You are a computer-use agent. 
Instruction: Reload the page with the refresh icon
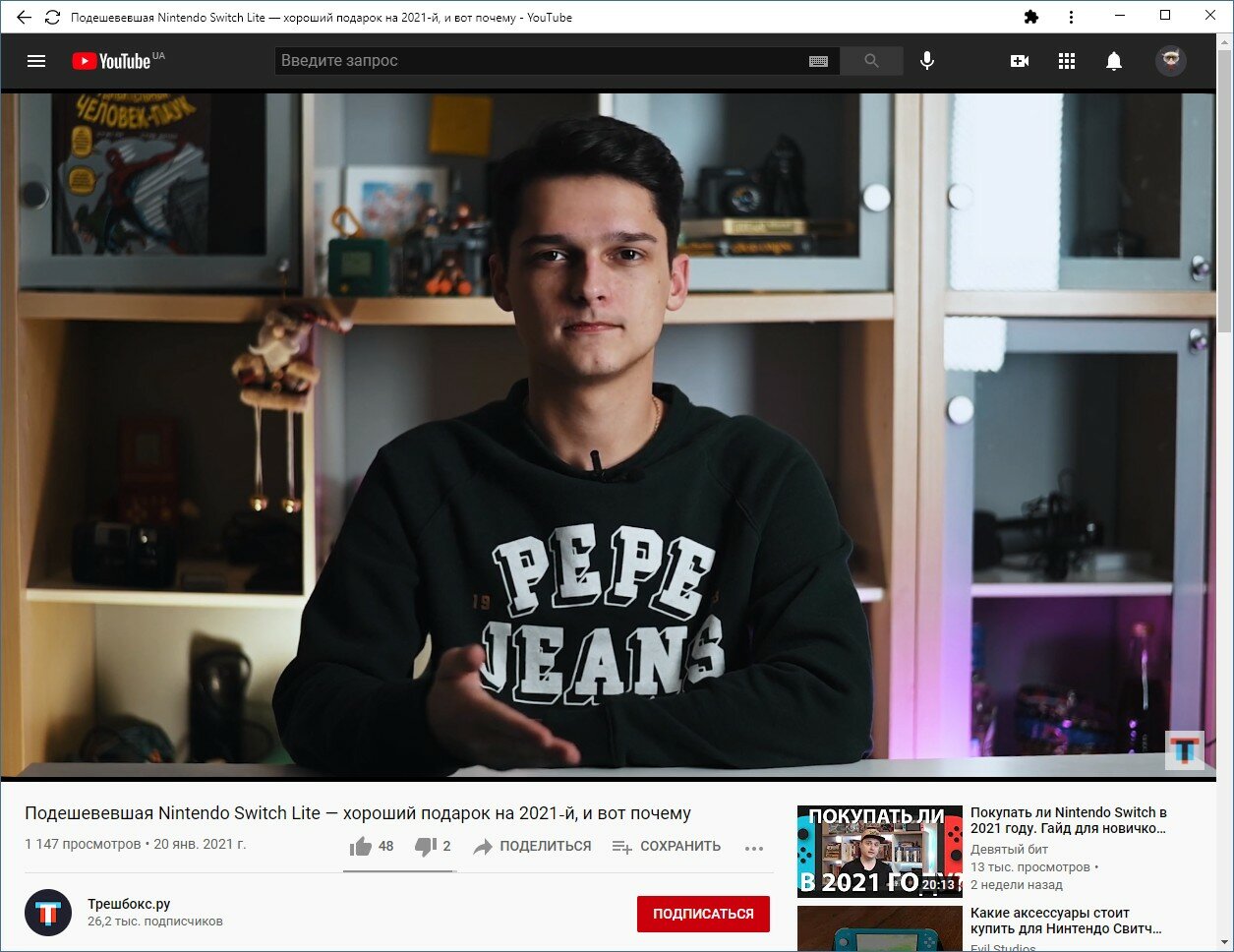click(52, 17)
